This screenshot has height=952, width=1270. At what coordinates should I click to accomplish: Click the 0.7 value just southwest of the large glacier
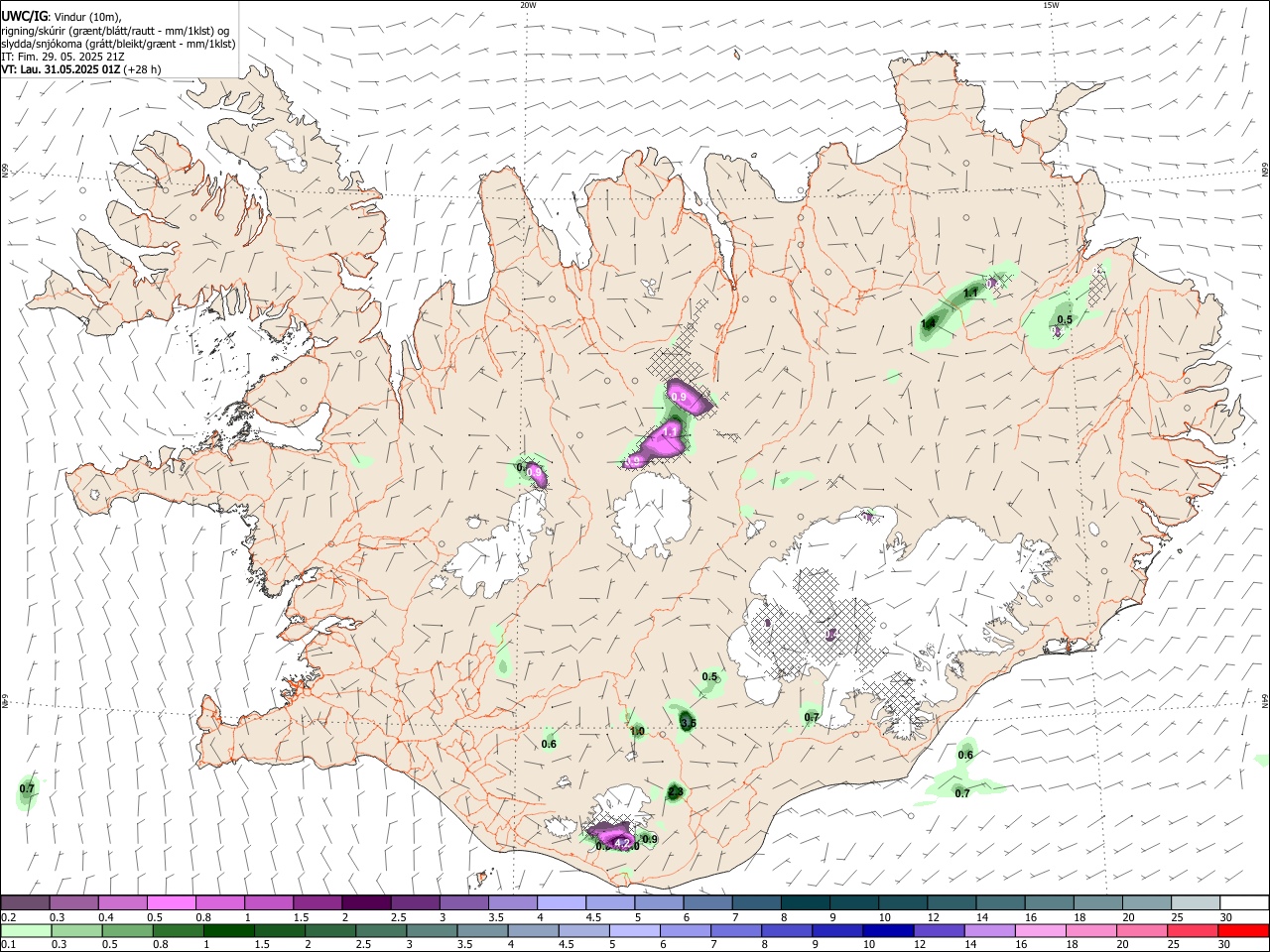pos(812,718)
